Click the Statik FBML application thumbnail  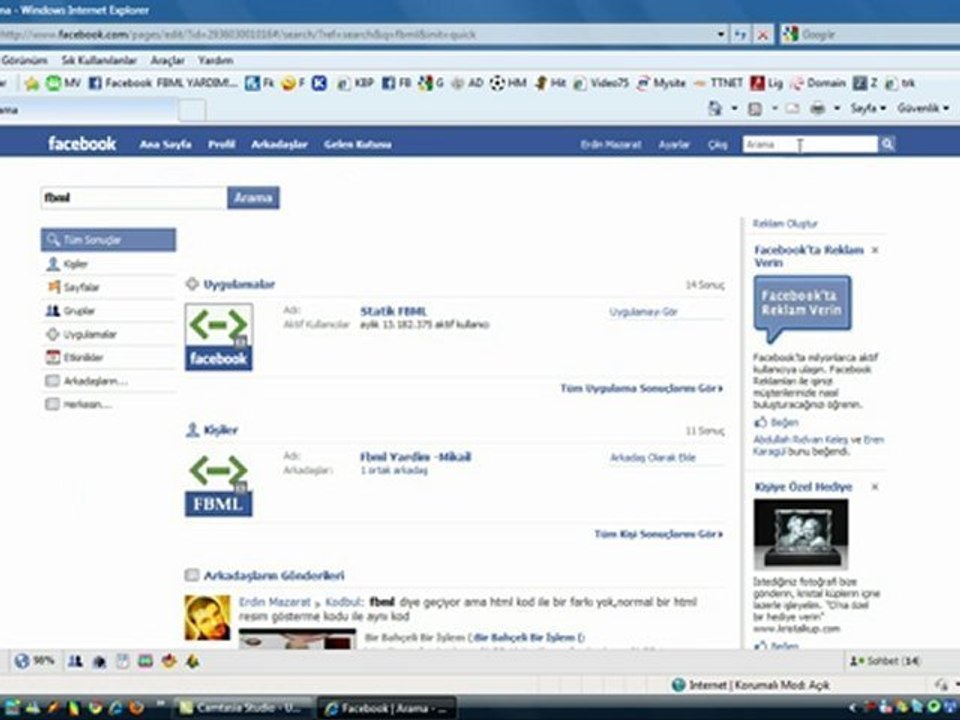tap(219, 337)
